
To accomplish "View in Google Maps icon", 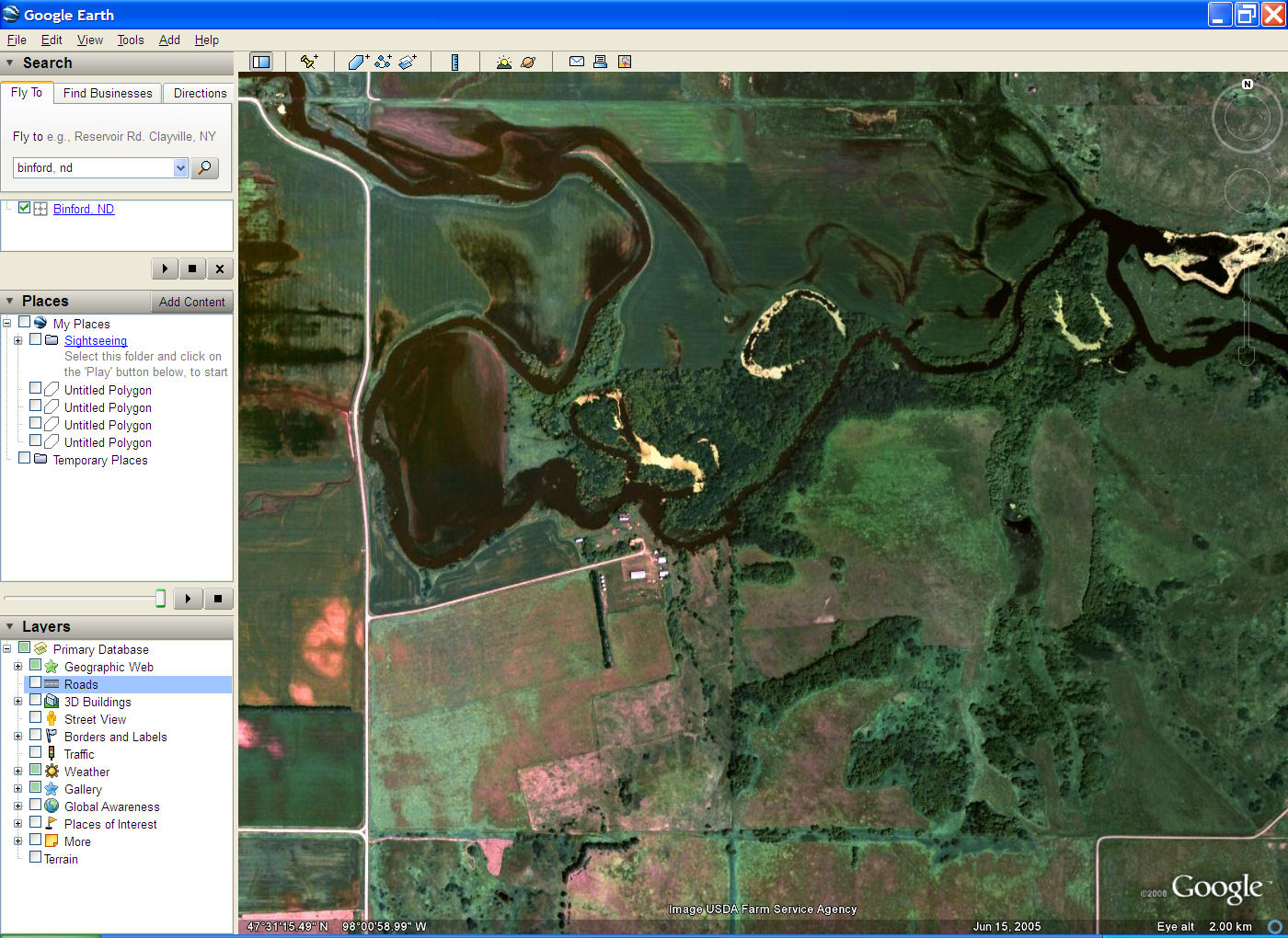I will coord(625,62).
